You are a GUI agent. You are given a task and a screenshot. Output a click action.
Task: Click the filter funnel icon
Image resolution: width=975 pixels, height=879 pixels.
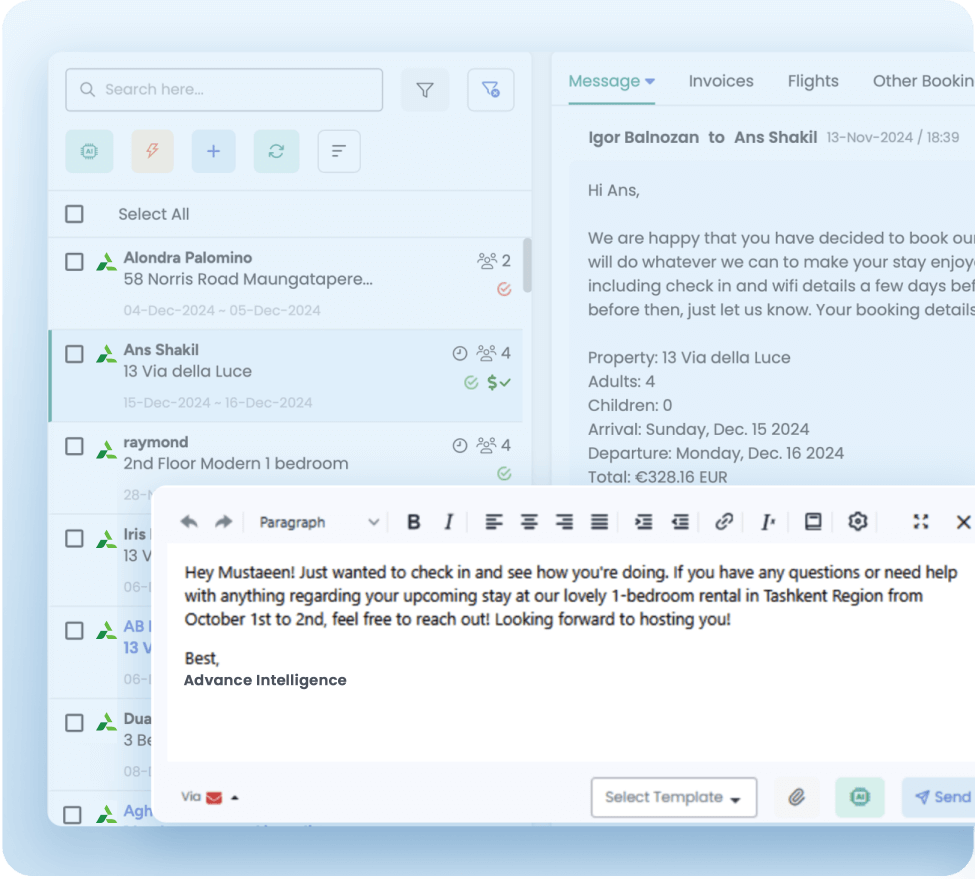point(425,90)
